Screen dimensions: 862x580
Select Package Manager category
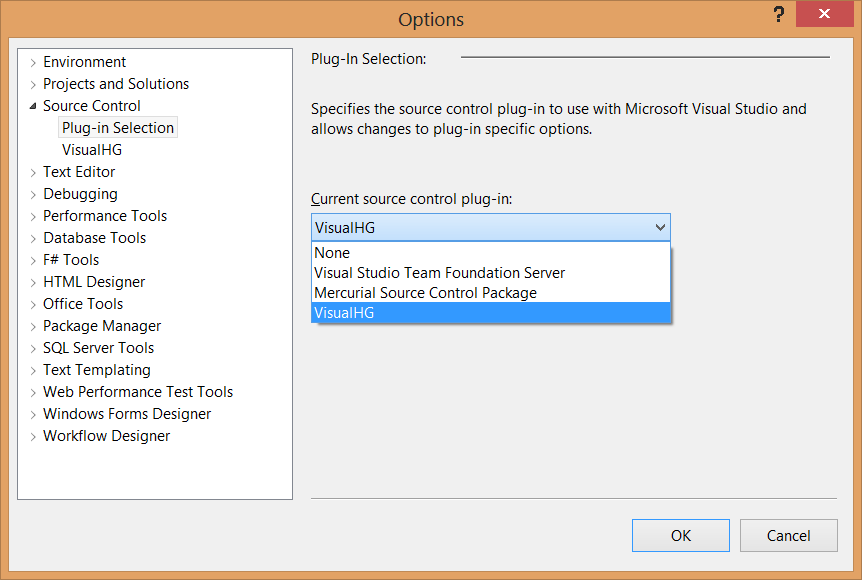click(x=102, y=326)
